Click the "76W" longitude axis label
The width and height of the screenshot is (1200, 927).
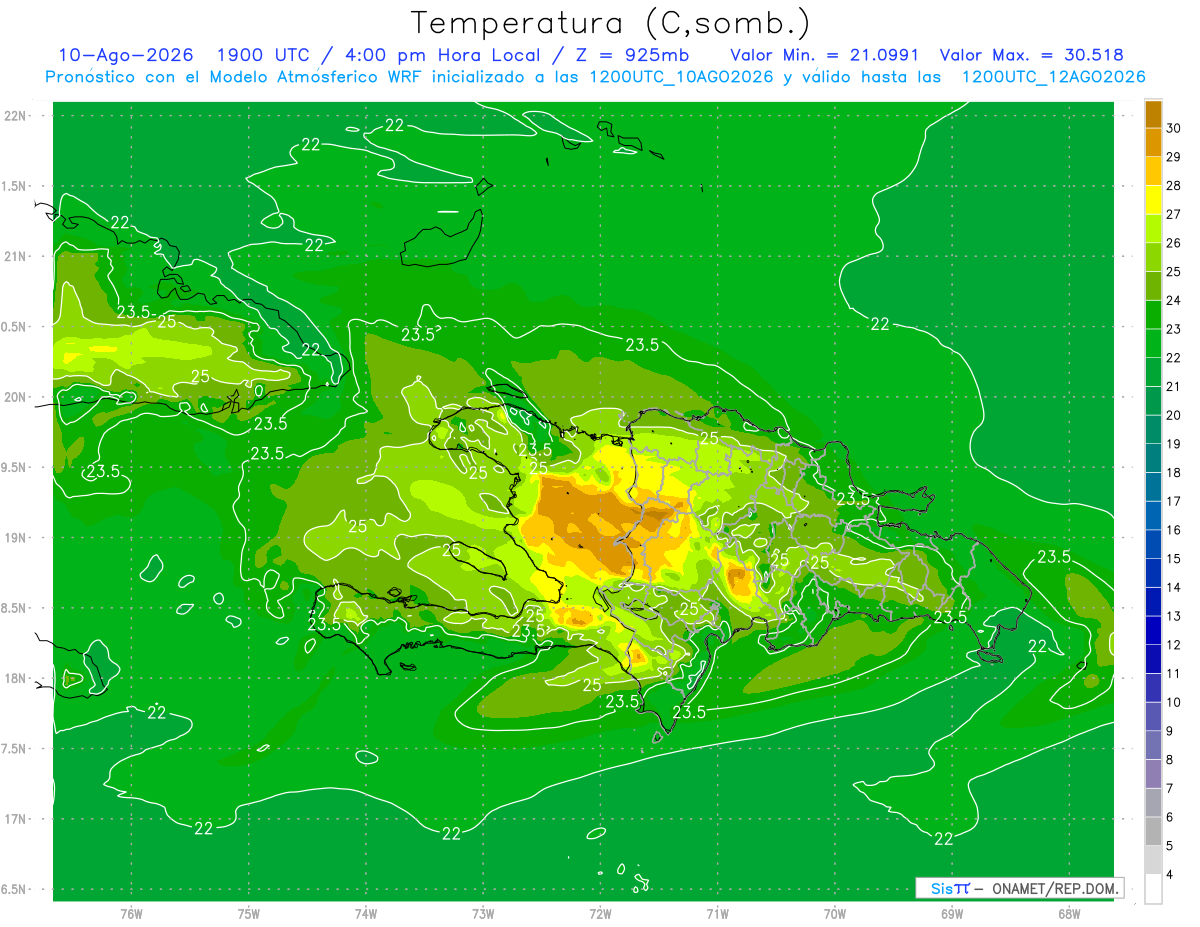pyautogui.click(x=131, y=913)
